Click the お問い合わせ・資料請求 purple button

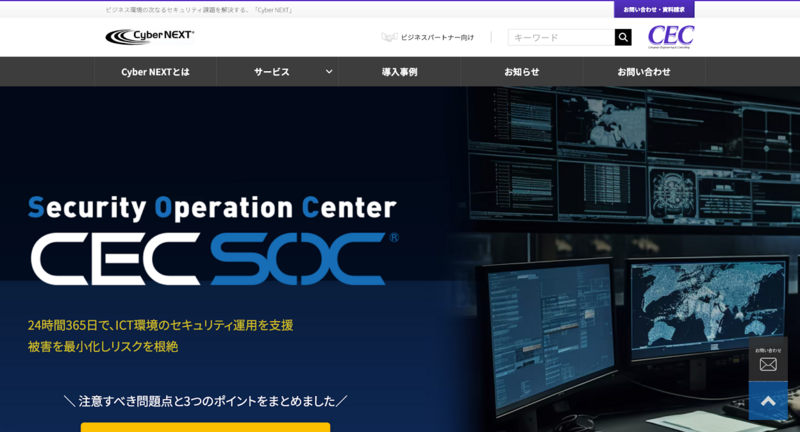click(x=654, y=10)
